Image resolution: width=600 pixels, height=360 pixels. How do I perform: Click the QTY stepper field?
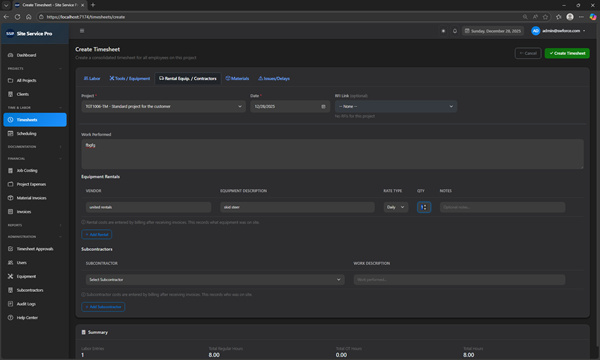tap(424, 207)
